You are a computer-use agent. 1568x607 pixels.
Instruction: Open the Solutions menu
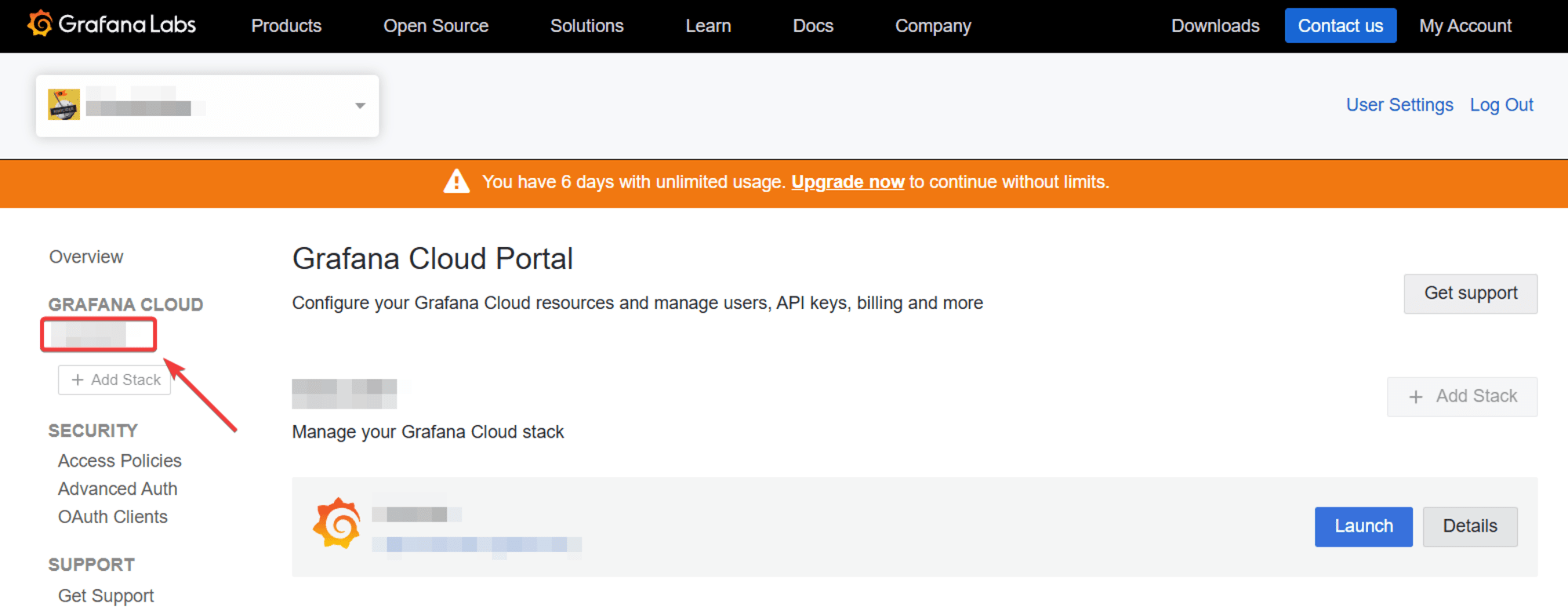586,26
